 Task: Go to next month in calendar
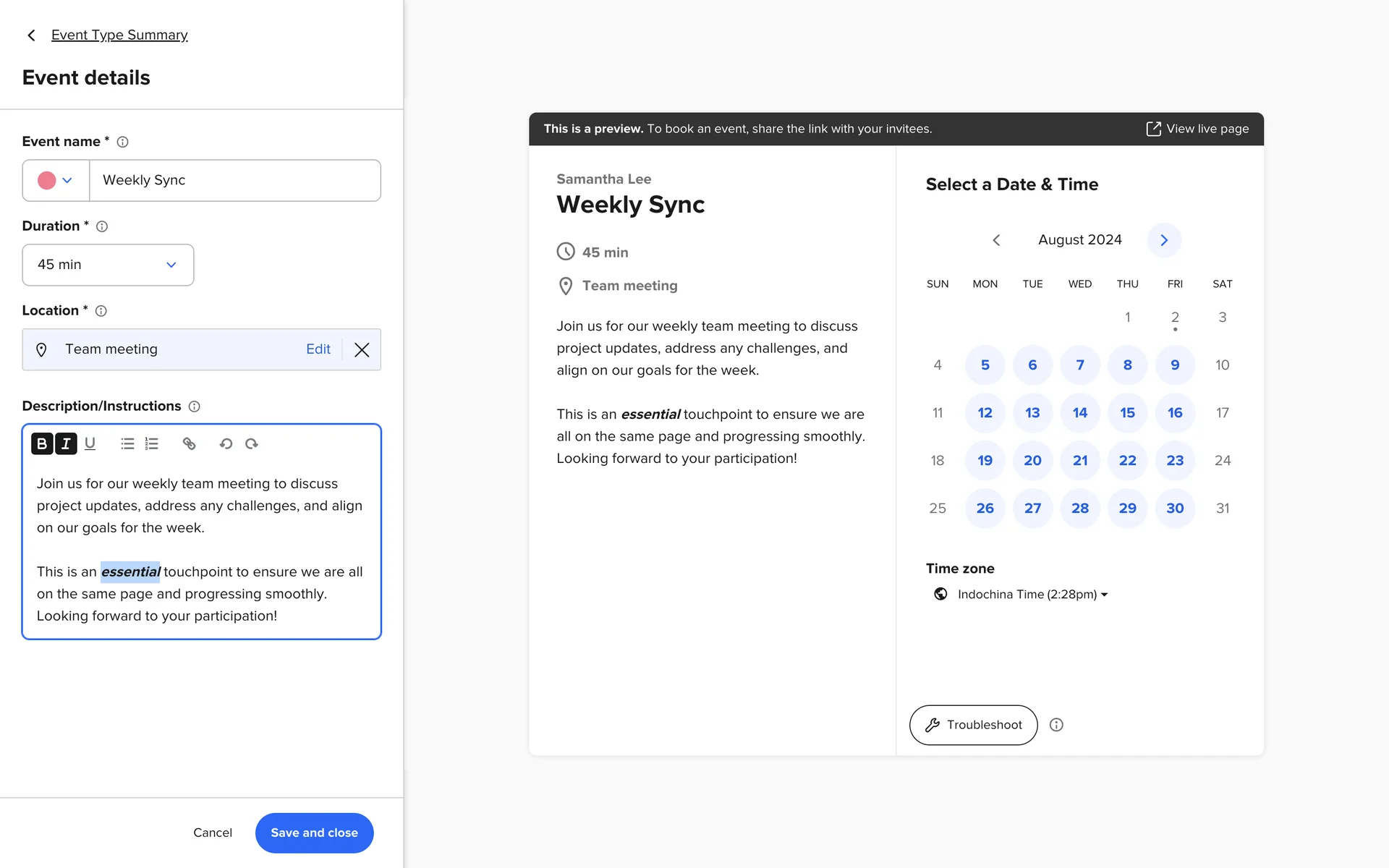coord(1164,240)
